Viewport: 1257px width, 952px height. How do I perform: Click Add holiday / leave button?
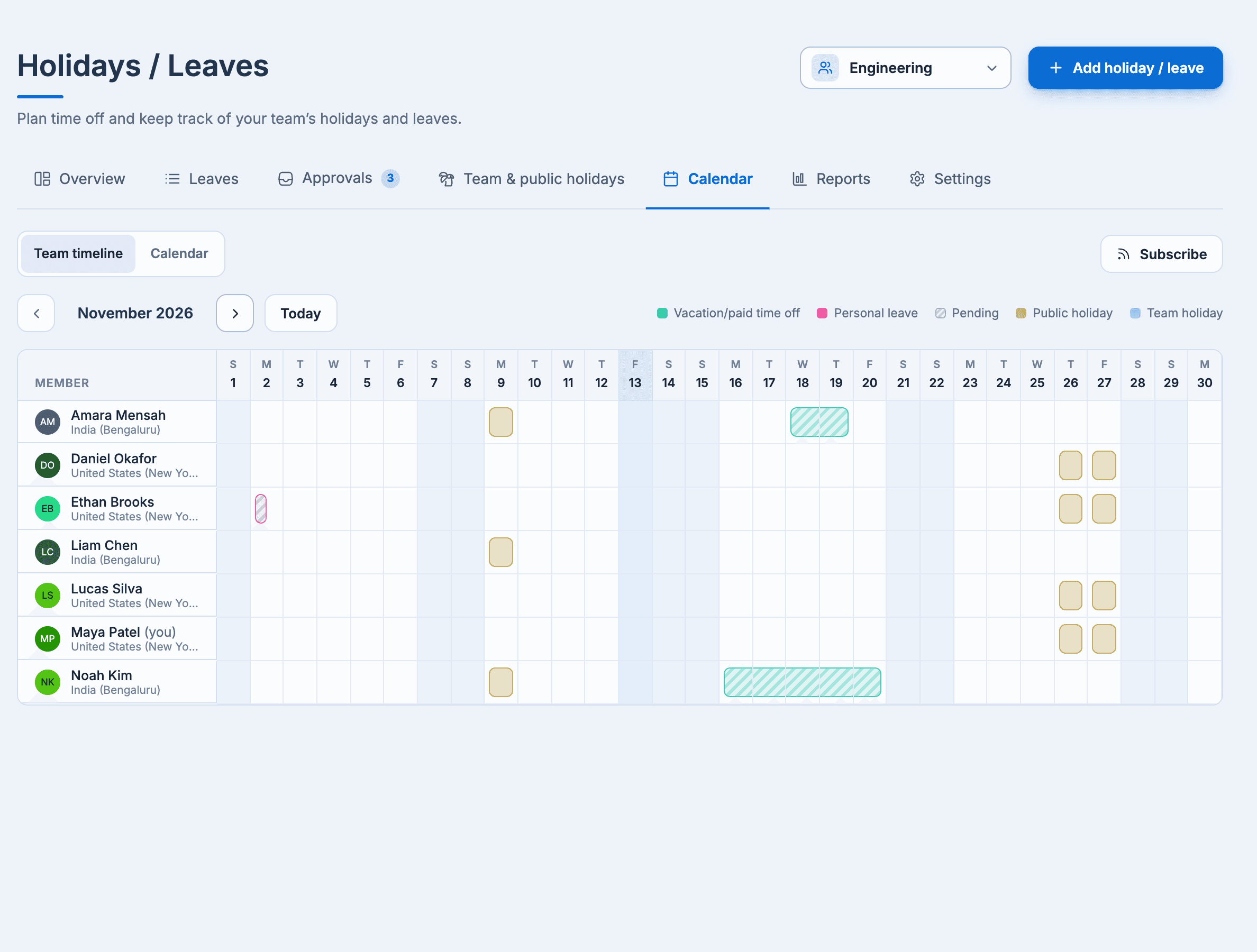pos(1125,68)
